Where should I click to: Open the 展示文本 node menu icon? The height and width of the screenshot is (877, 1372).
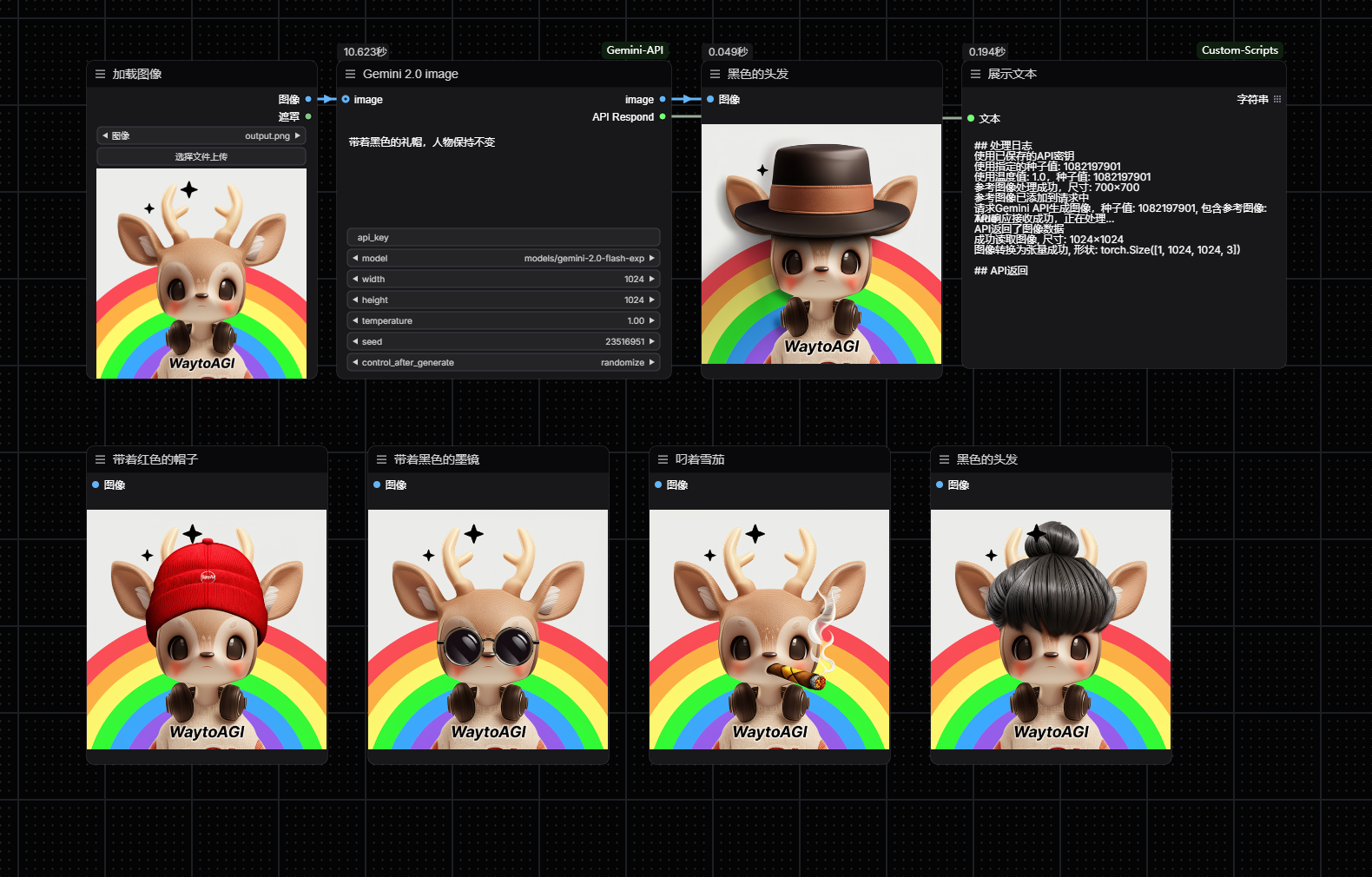click(x=976, y=74)
